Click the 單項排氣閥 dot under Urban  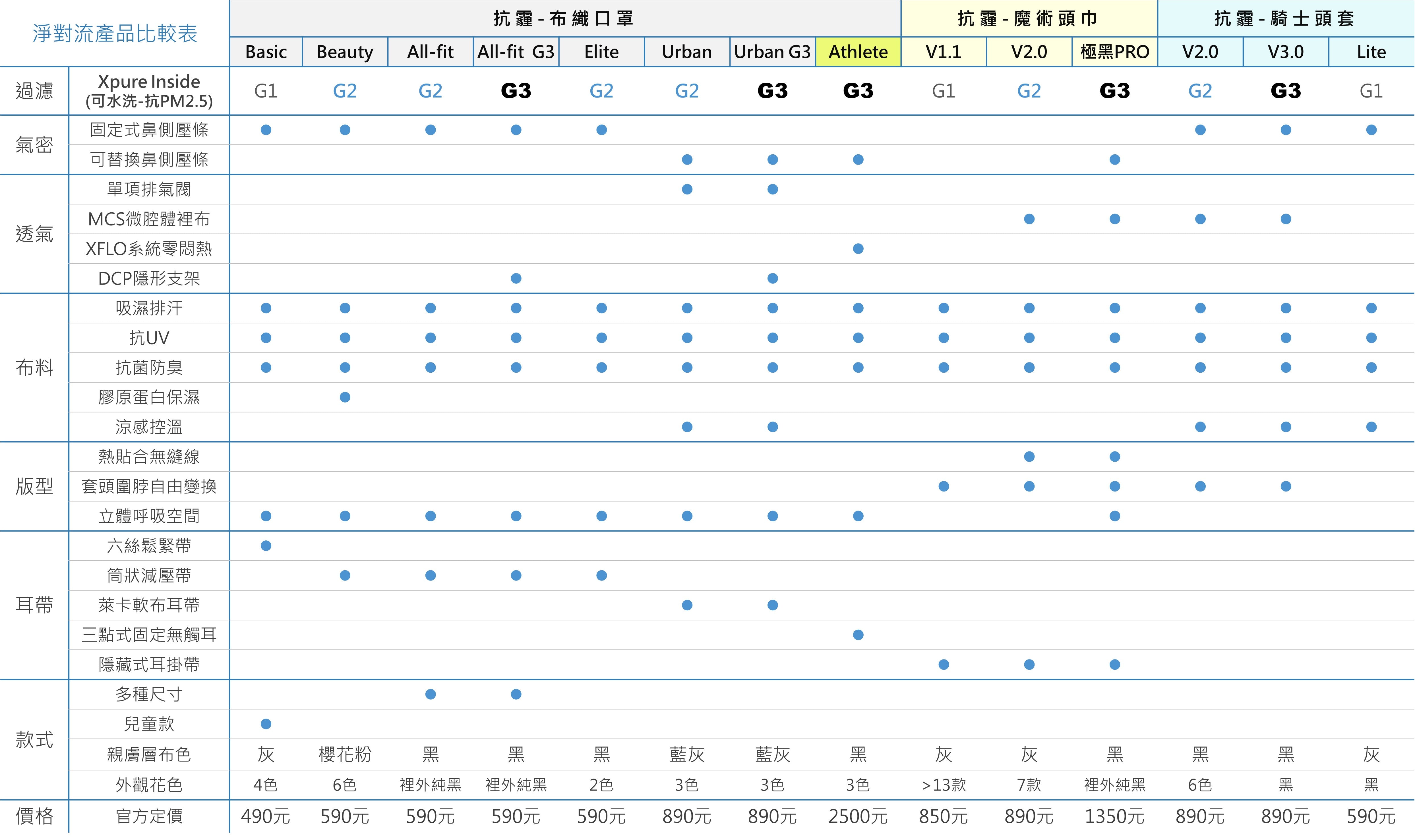[x=687, y=189]
